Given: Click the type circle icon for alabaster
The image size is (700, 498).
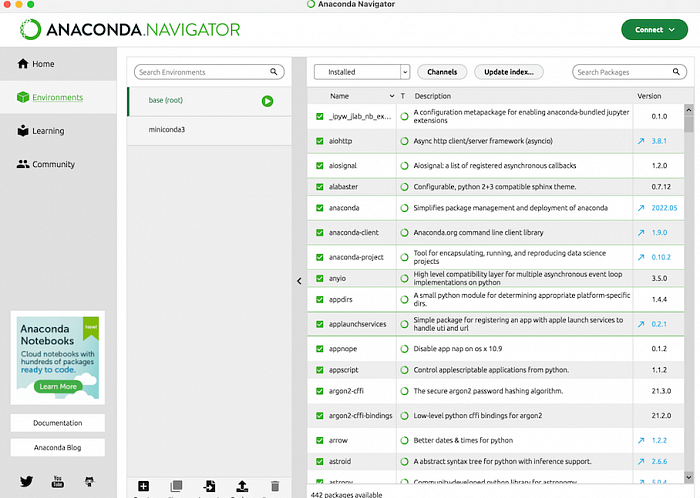Looking at the screenshot, I should 404,187.
